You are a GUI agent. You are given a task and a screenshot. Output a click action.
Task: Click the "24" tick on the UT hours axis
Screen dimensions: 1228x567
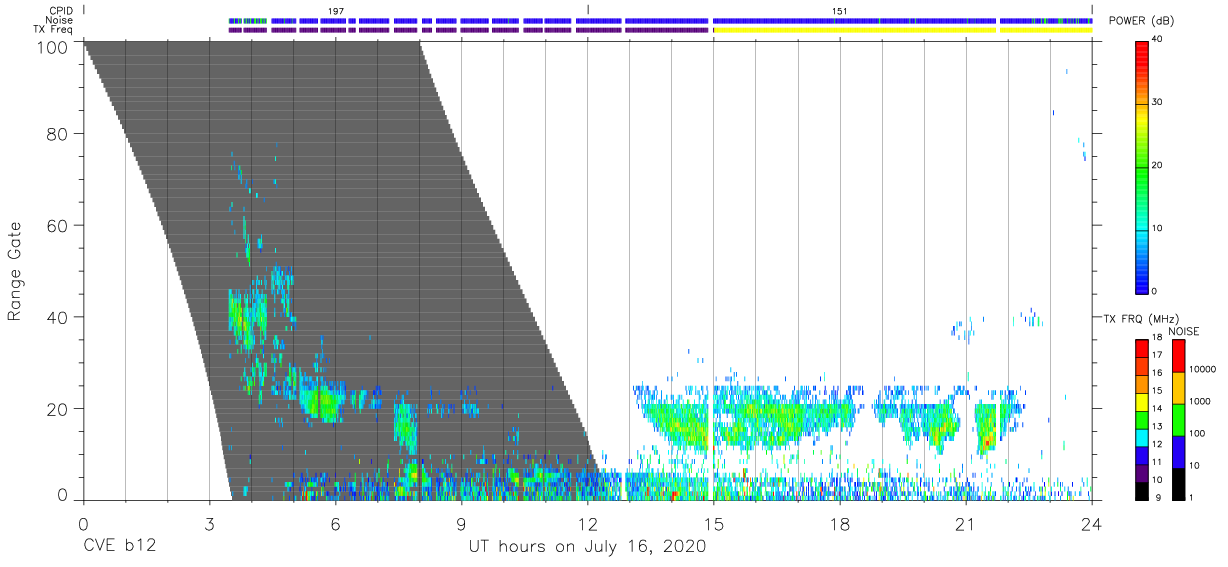1092,522
